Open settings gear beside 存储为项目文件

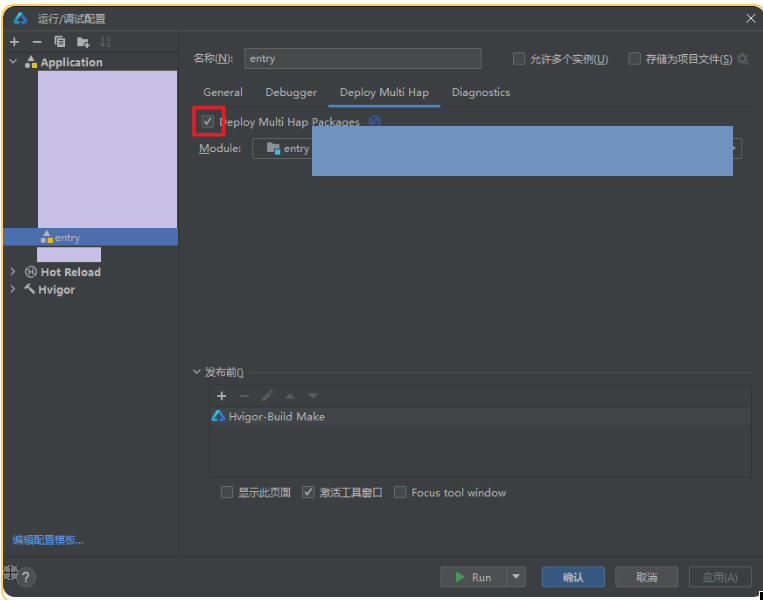click(743, 59)
